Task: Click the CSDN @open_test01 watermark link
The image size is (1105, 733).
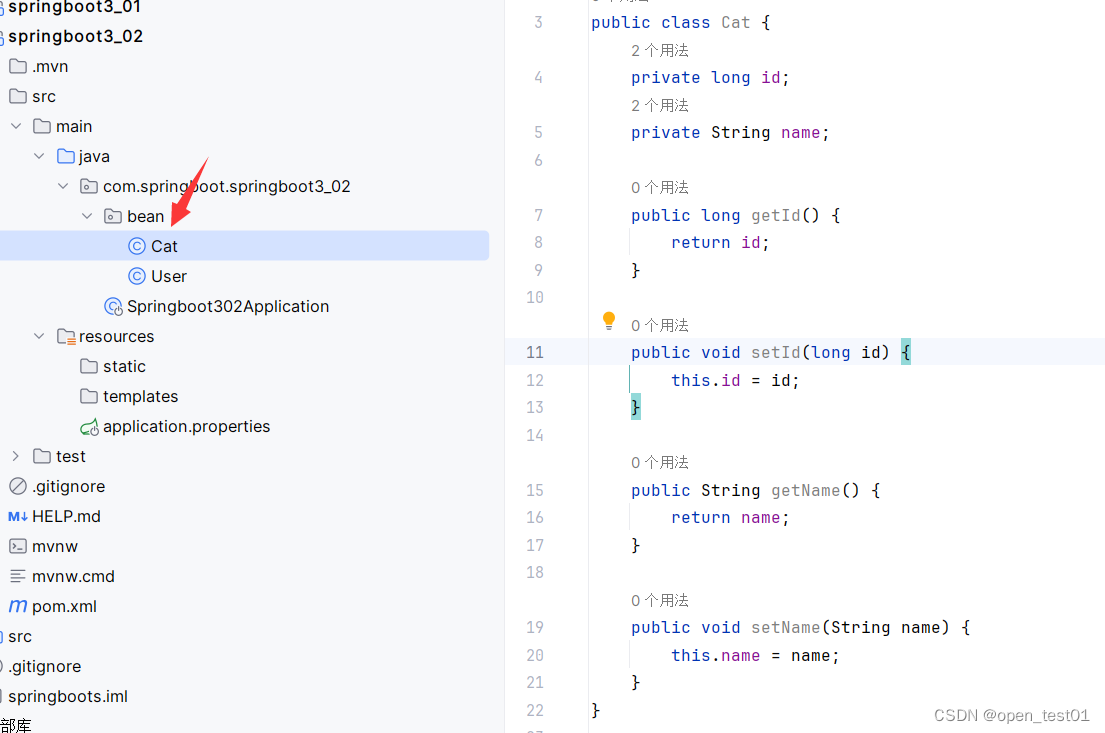Action: (1011, 715)
